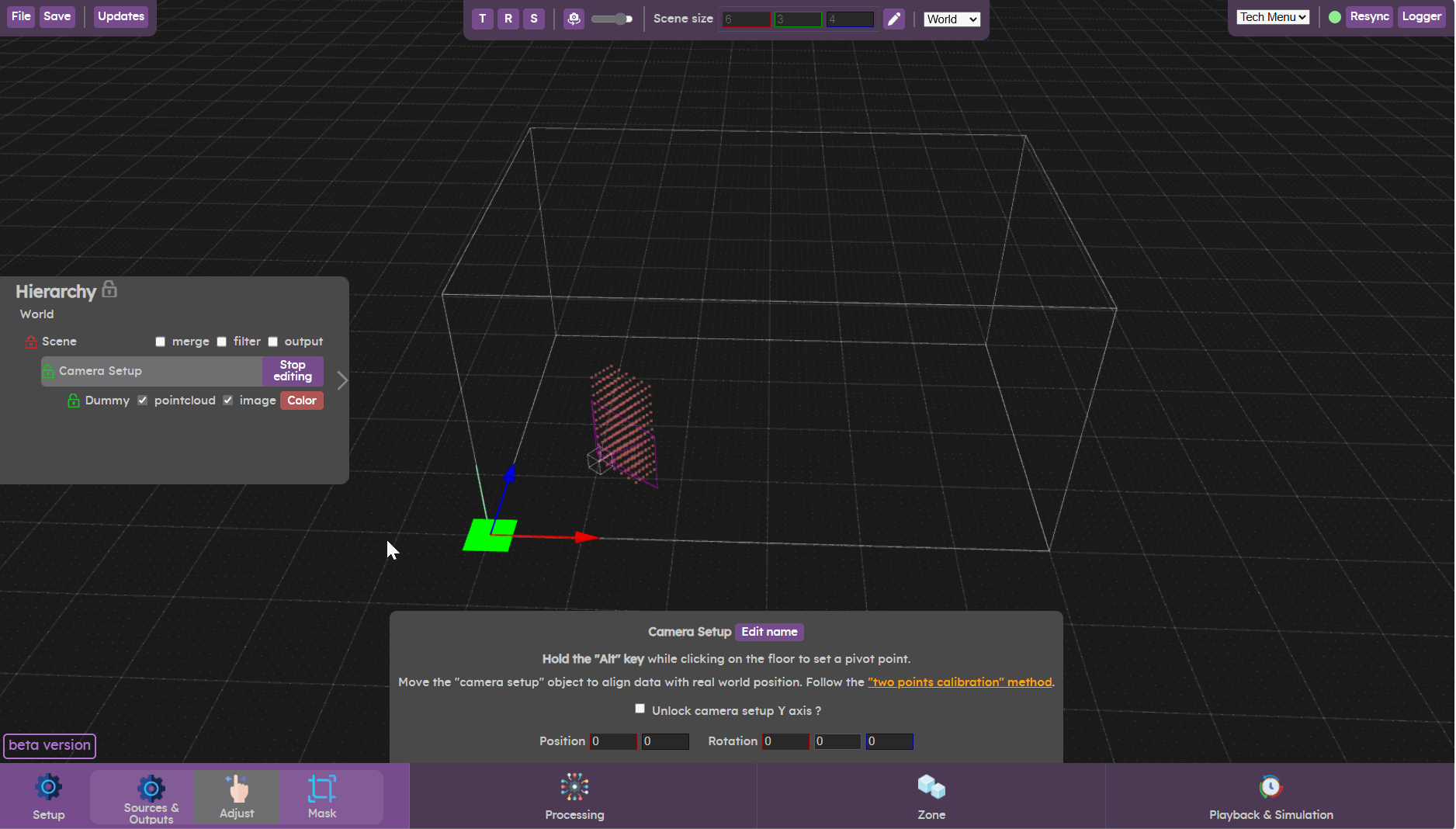Open the Setup gear section
Image resolution: width=1456 pixels, height=829 pixels.
[48, 796]
